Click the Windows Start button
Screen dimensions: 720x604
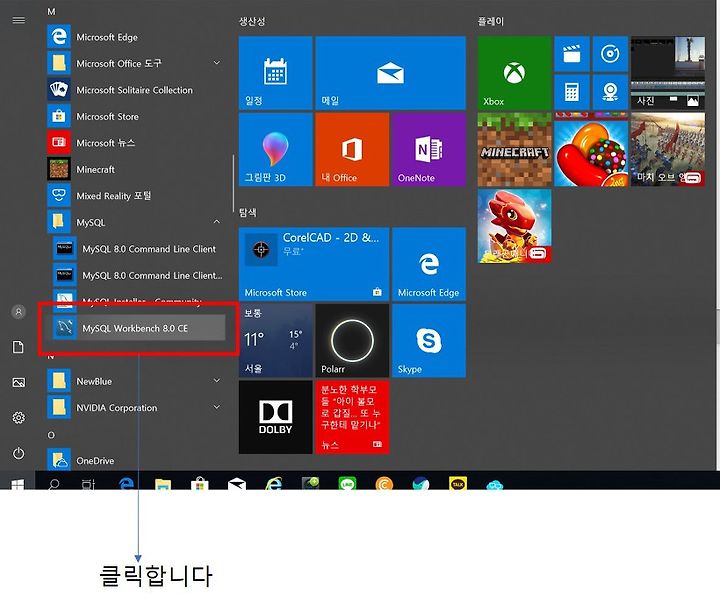coord(17,484)
